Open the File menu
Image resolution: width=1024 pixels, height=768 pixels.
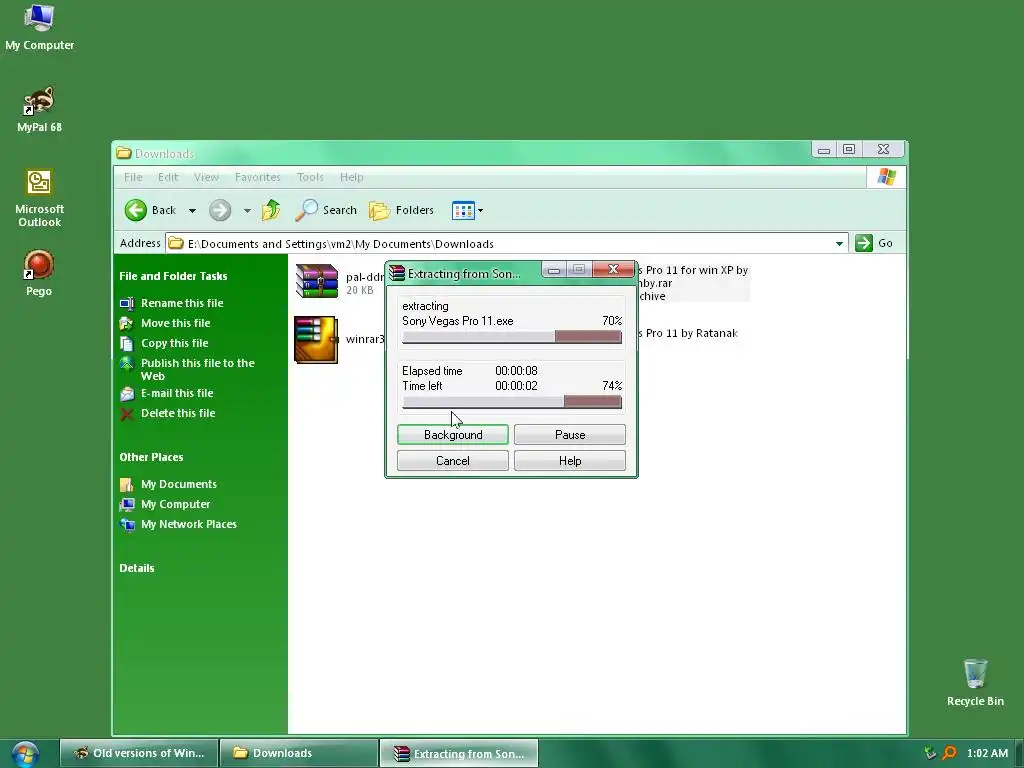[133, 177]
